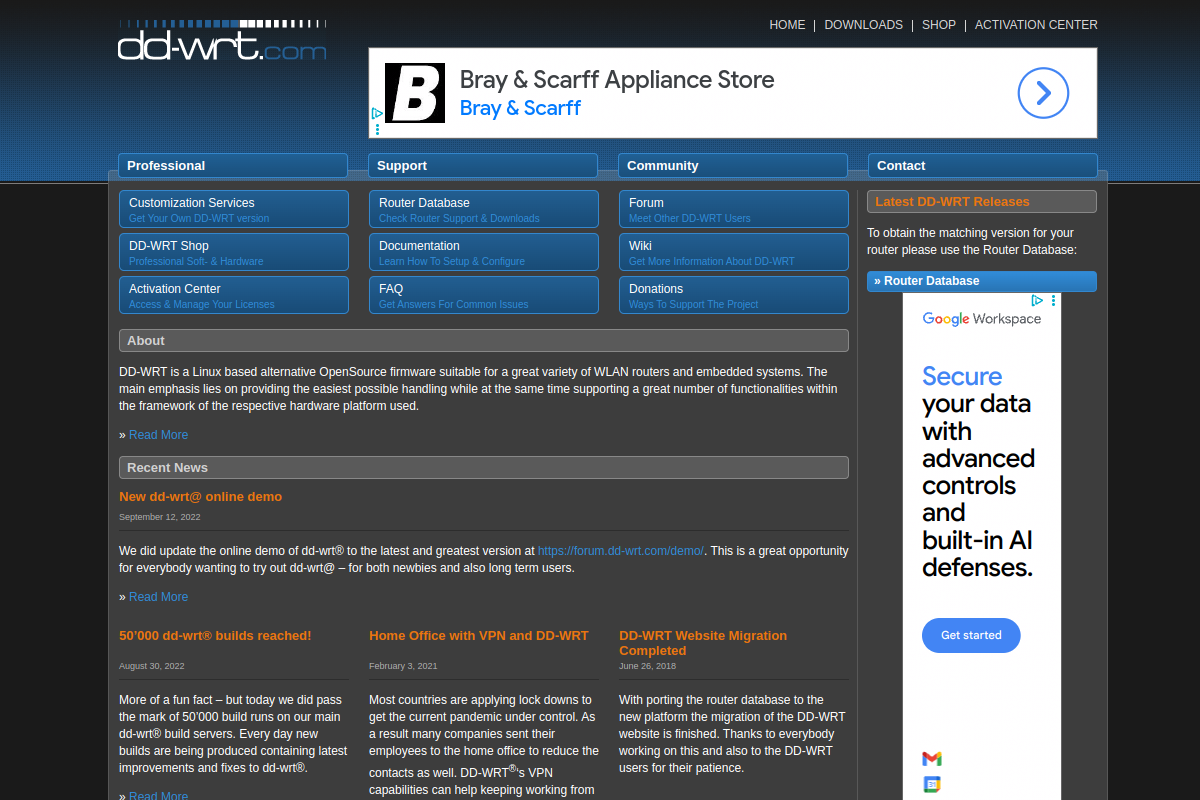1200x800 pixels.
Task: Click the Google Workspace logo
Action: [982, 319]
